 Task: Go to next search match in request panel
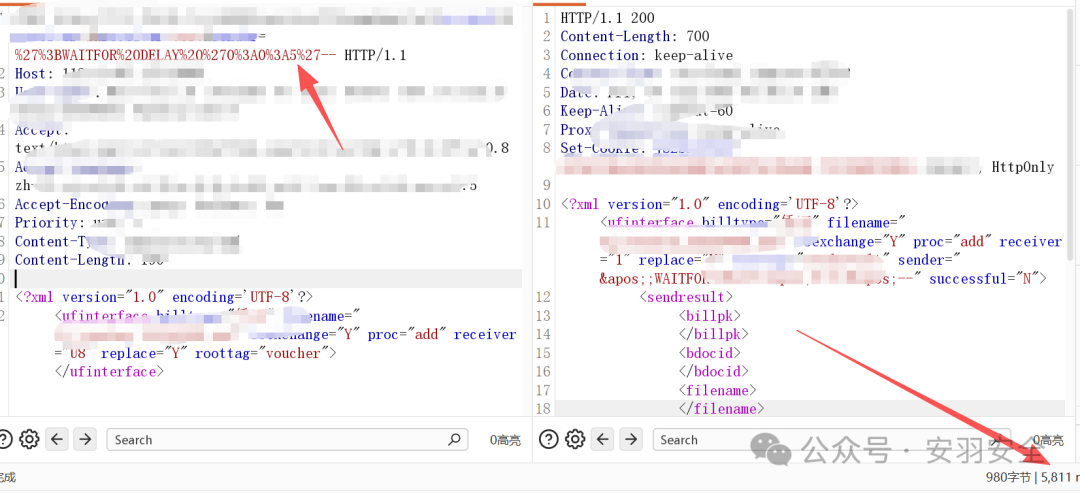85,439
